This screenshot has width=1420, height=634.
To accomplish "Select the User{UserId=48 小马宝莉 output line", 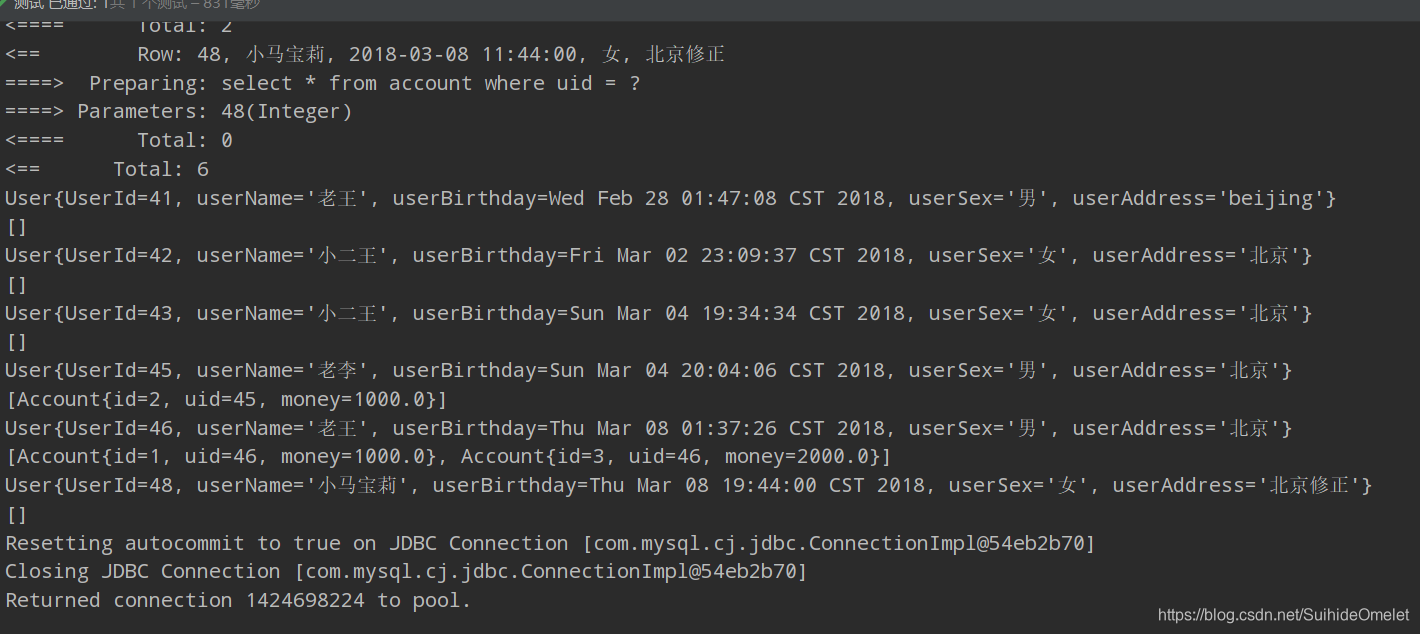I will tap(689, 485).
